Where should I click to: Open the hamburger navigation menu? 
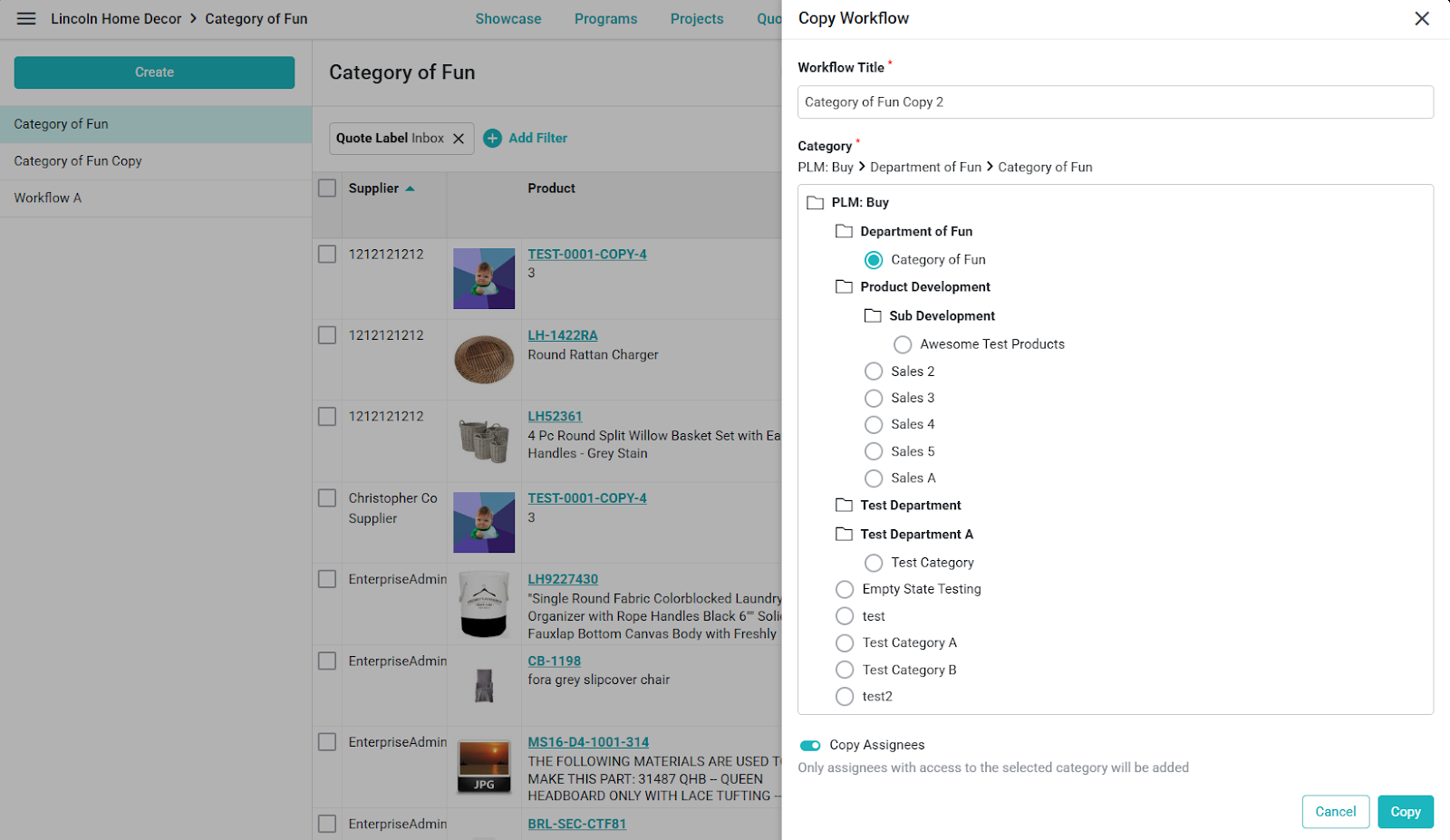coord(26,19)
